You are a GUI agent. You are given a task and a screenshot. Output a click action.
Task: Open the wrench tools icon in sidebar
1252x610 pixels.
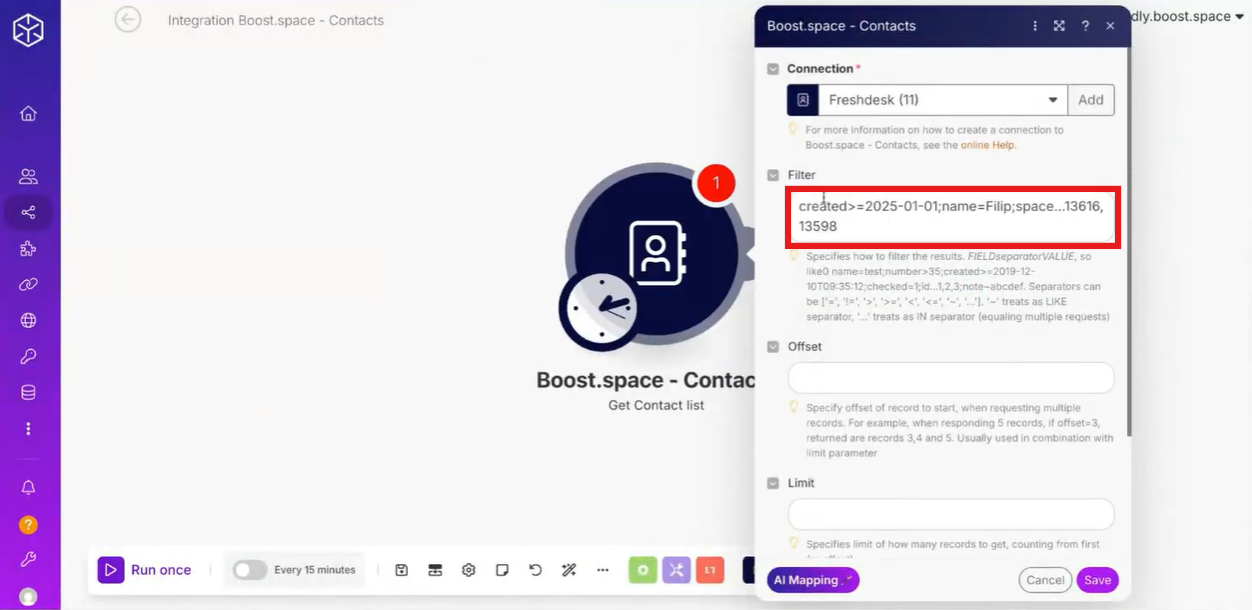[28, 560]
